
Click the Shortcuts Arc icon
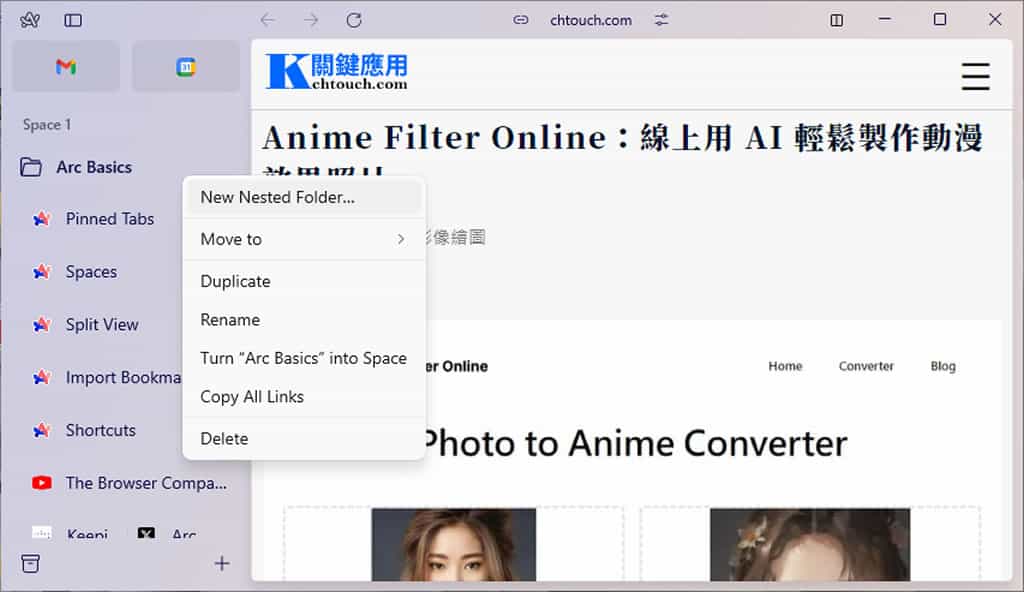tap(42, 430)
